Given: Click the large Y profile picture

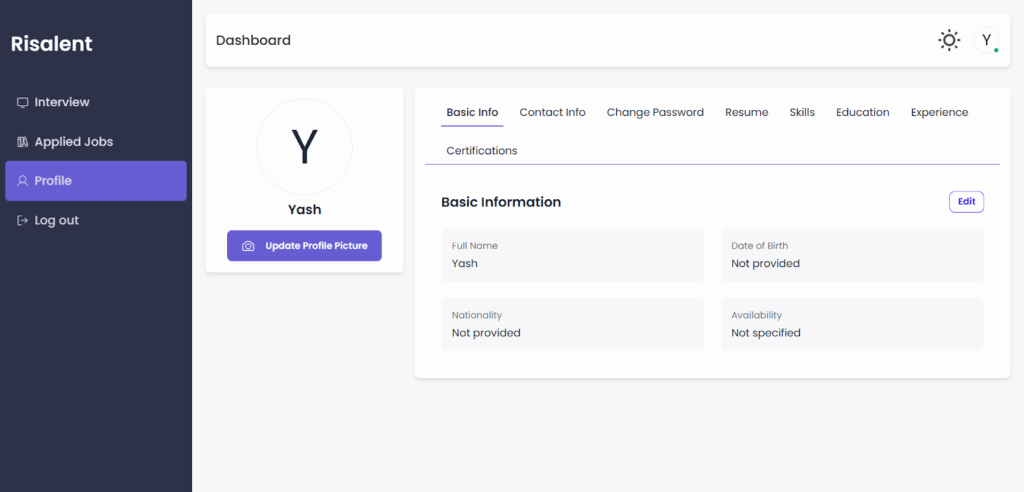Looking at the screenshot, I should 304,147.
